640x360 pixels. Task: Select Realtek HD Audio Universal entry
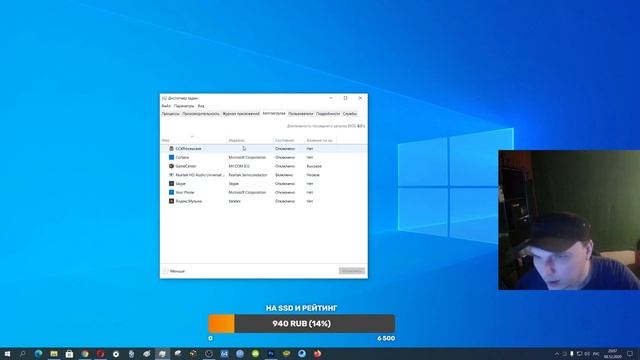(x=264, y=175)
